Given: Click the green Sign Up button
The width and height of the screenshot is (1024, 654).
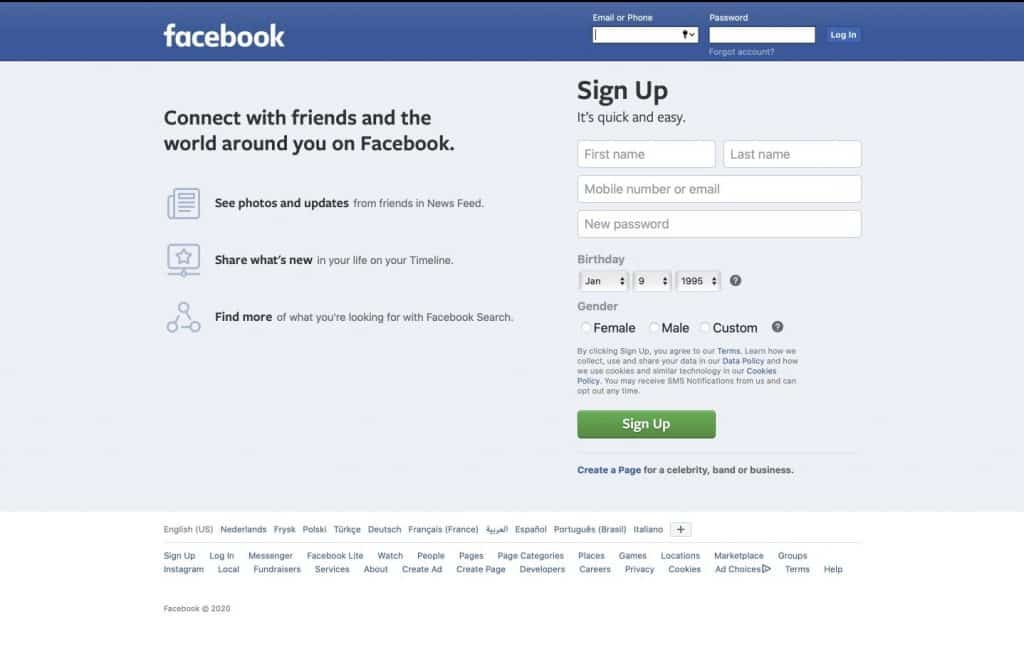Looking at the screenshot, I should (645, 424).
